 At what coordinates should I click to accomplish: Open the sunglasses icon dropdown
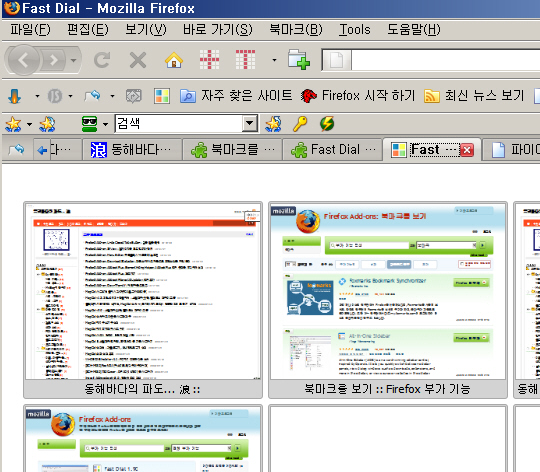[x=105, y=124]
